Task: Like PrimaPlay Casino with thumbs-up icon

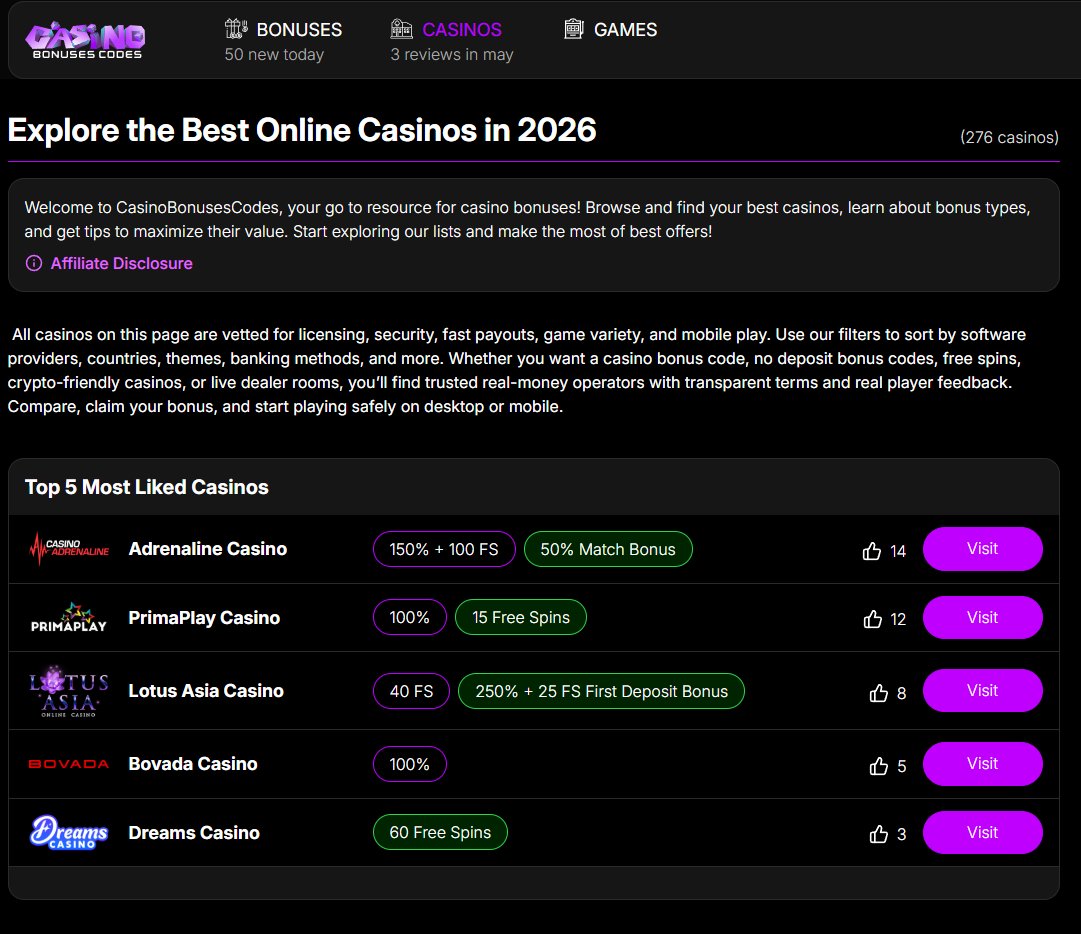Action: [x=872, y=619]
